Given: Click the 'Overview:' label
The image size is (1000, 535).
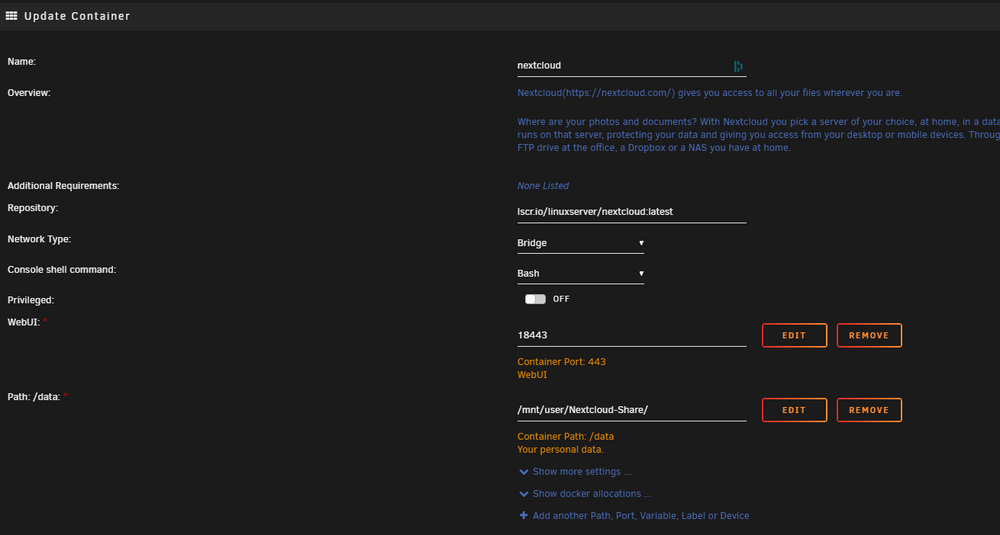Looking at the screenshot, I should coord(29,92).
